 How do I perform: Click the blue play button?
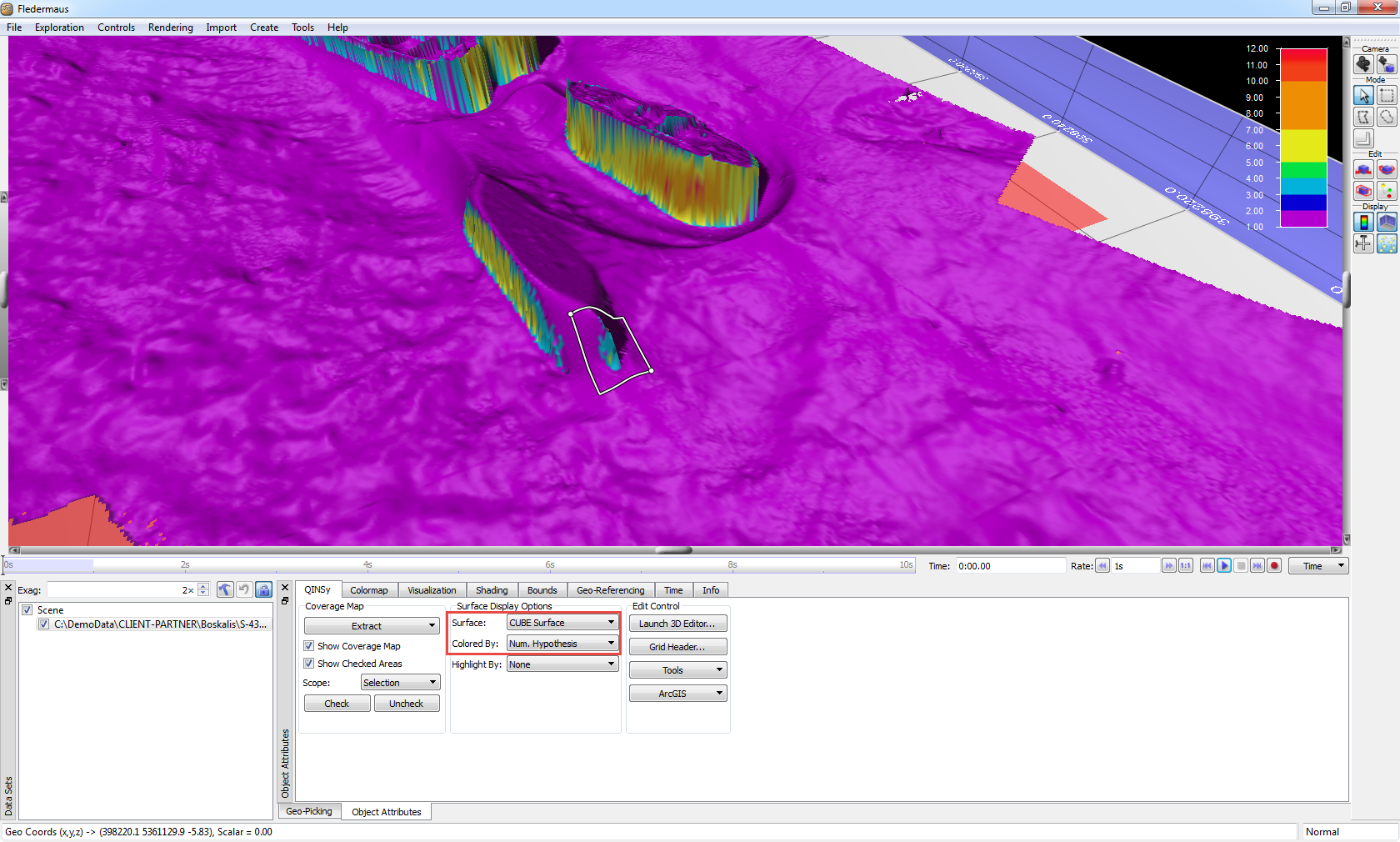(x=1224, y=566)
